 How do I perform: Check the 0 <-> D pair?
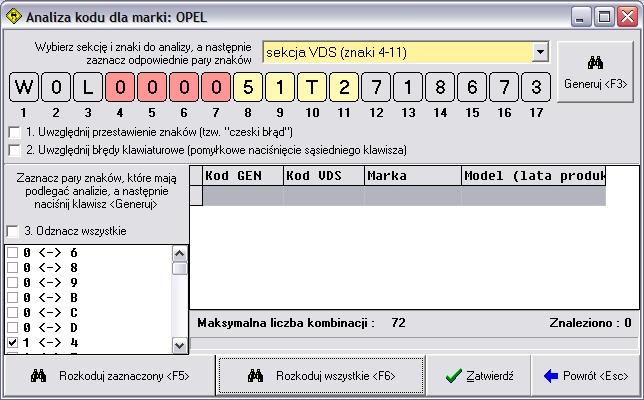point(13,327)
